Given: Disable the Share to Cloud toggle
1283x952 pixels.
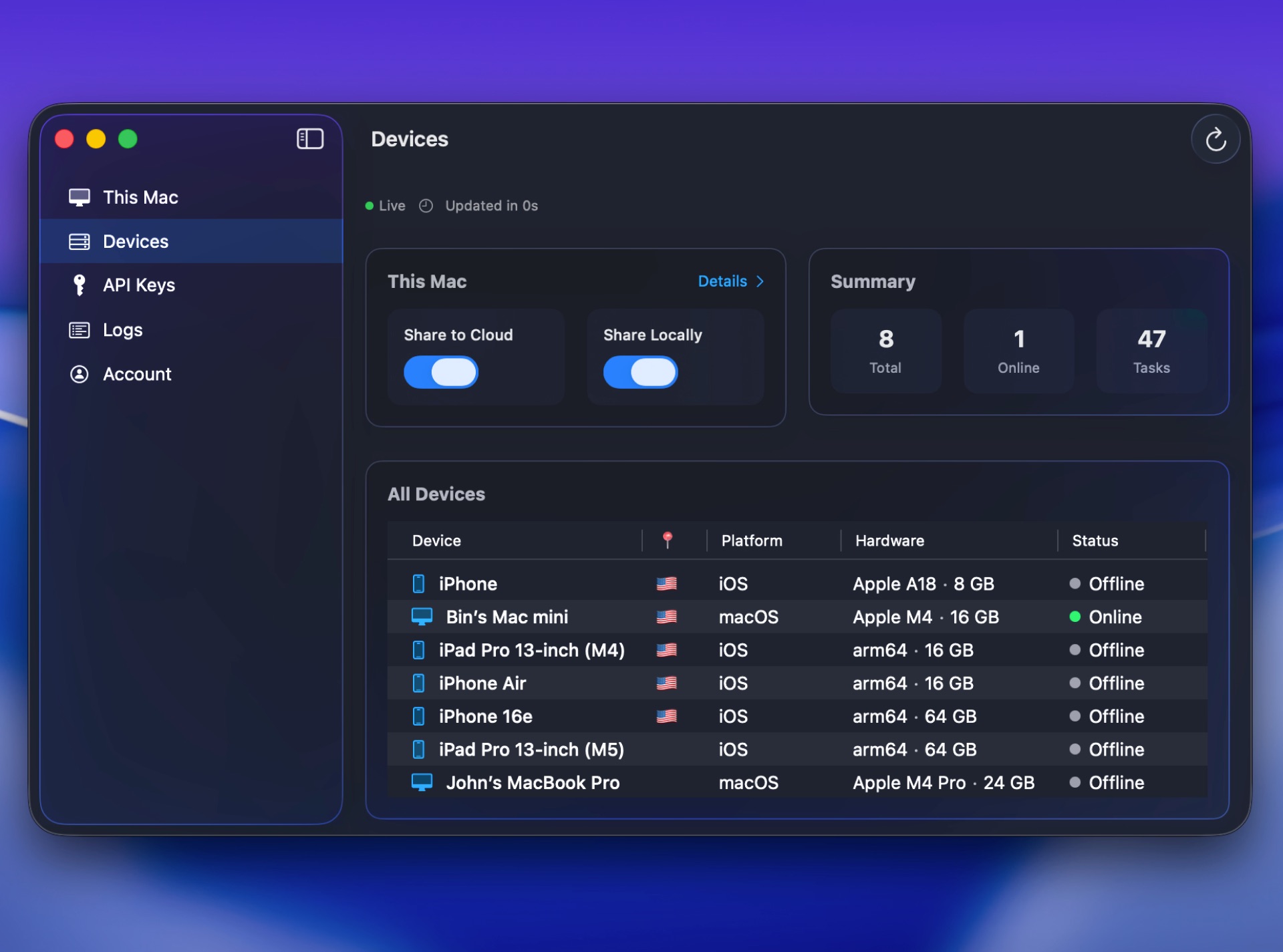Looking at the screenshot, I should click(x=440, y=372).
